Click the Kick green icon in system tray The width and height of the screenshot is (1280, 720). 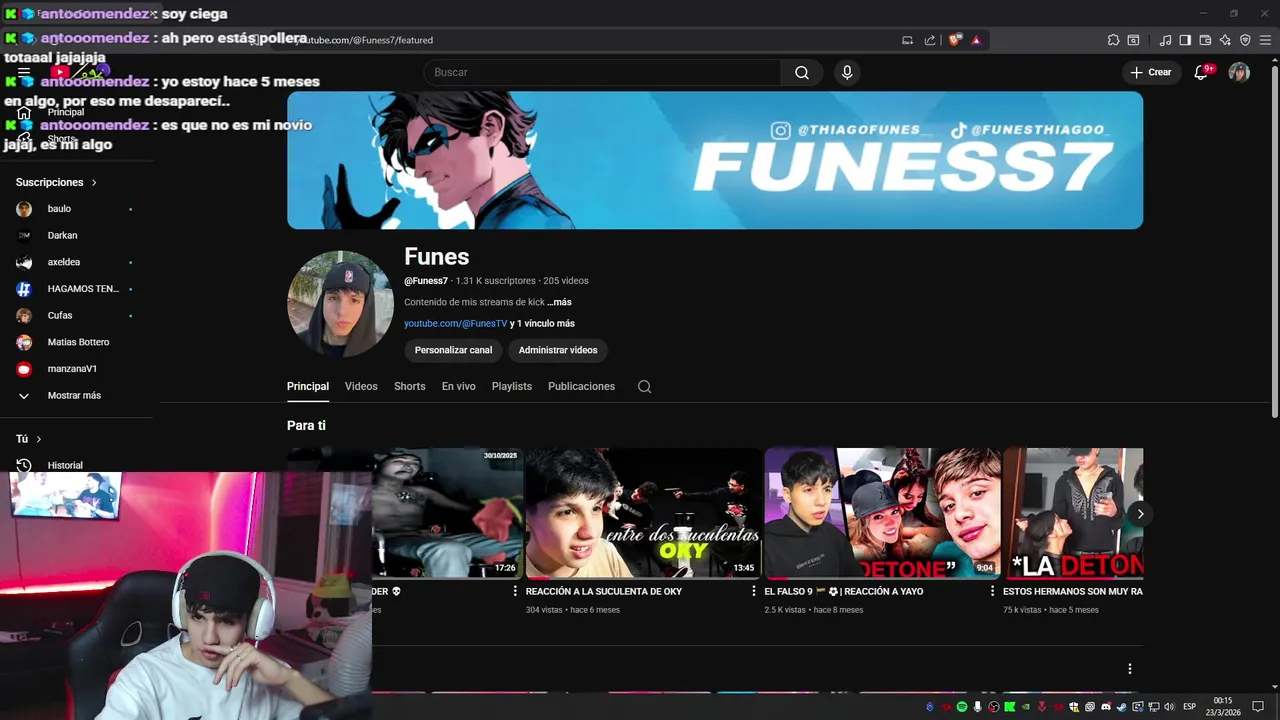pyautogui.click(x=1010, y=707)
